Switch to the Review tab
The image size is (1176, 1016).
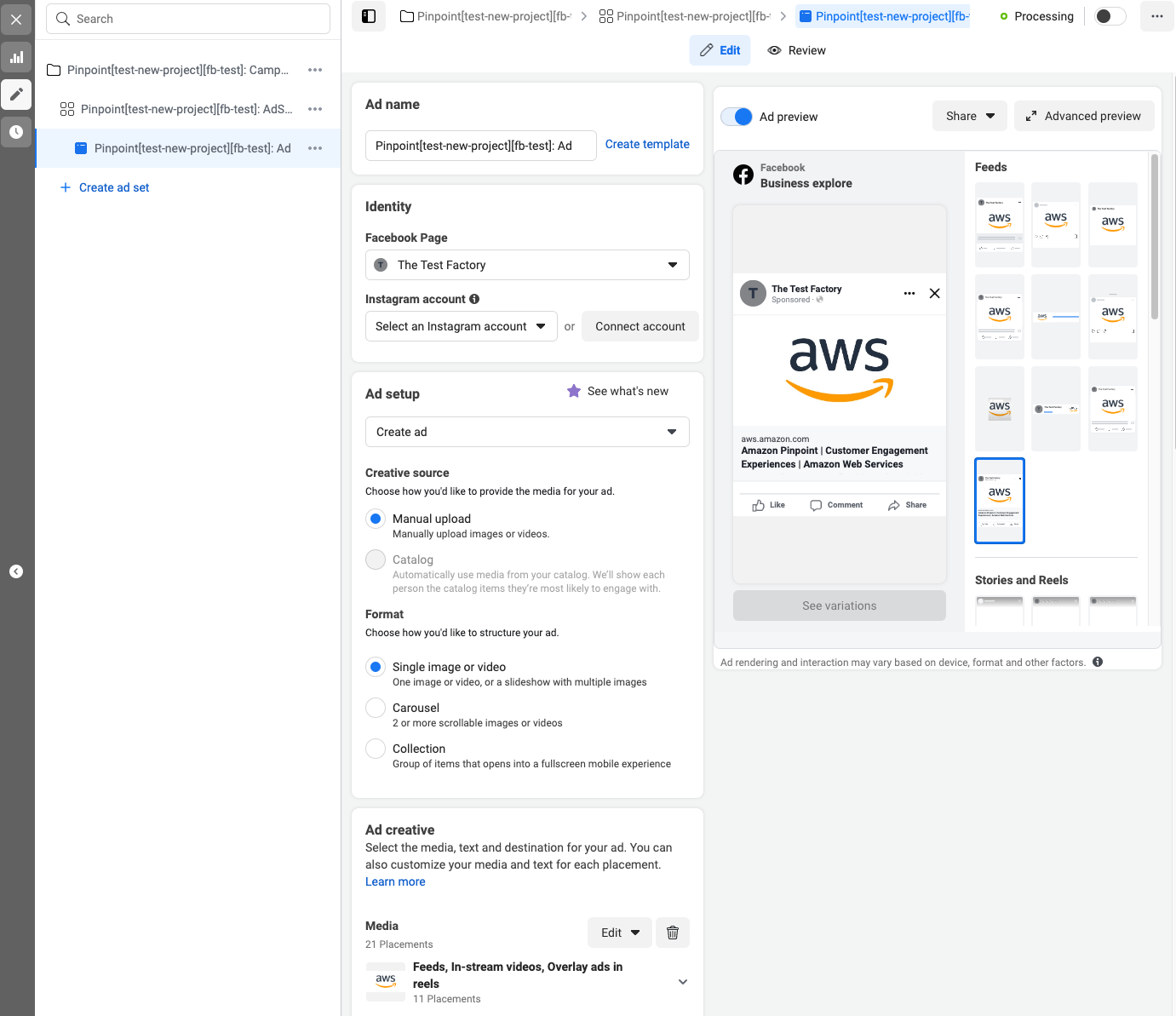tap(797, 50)
